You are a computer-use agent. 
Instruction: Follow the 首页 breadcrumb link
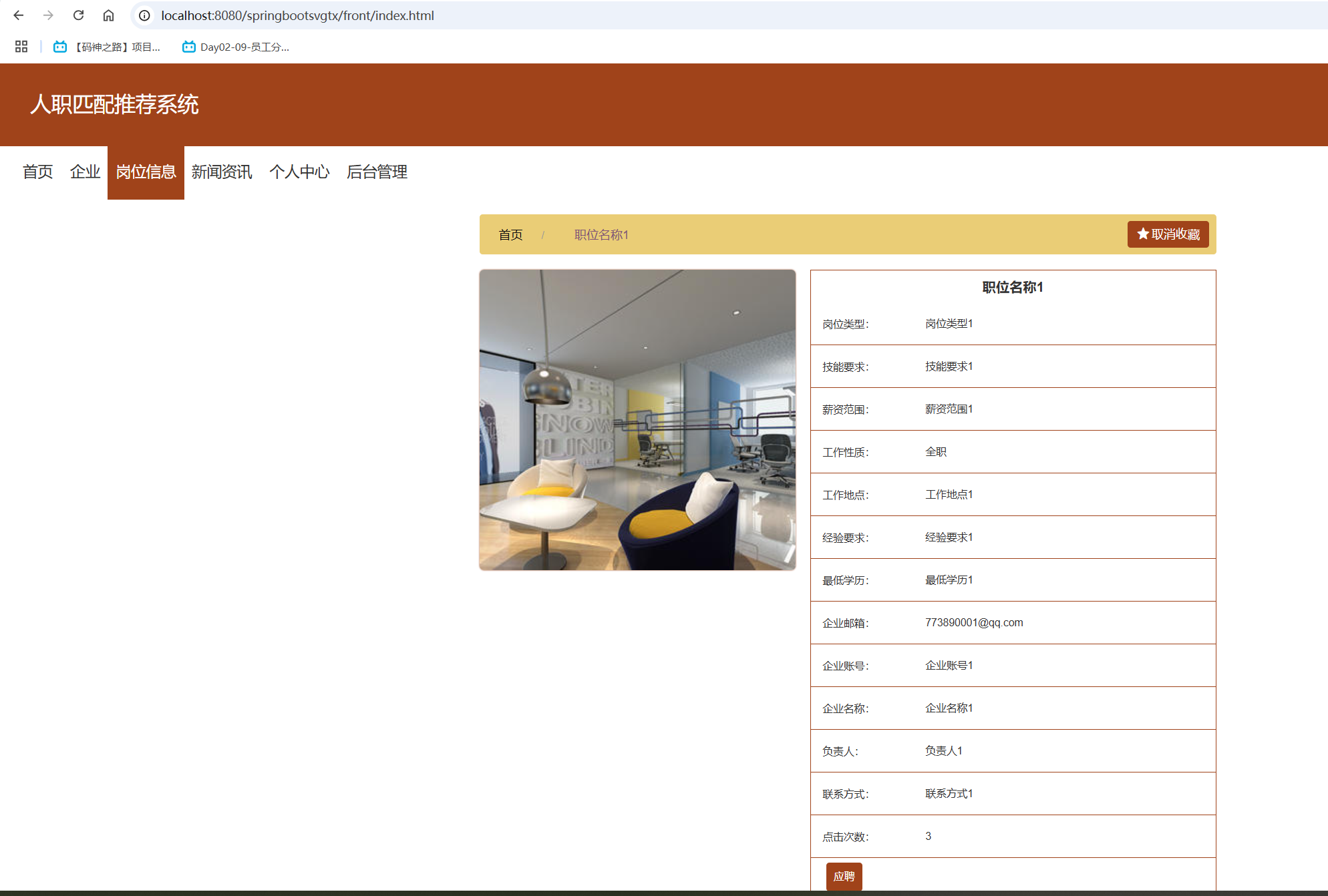pos(510,234)
